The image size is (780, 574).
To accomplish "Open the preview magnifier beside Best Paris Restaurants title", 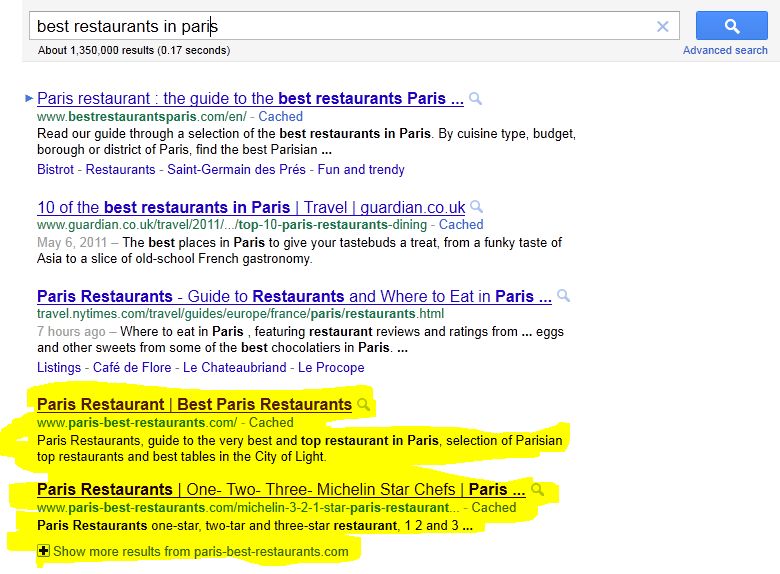I will [364, 404].
